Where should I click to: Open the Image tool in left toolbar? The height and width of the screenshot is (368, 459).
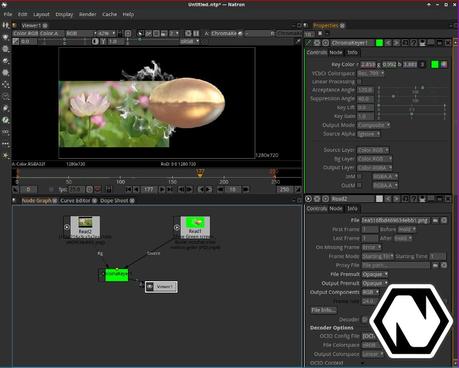point(5,25)
